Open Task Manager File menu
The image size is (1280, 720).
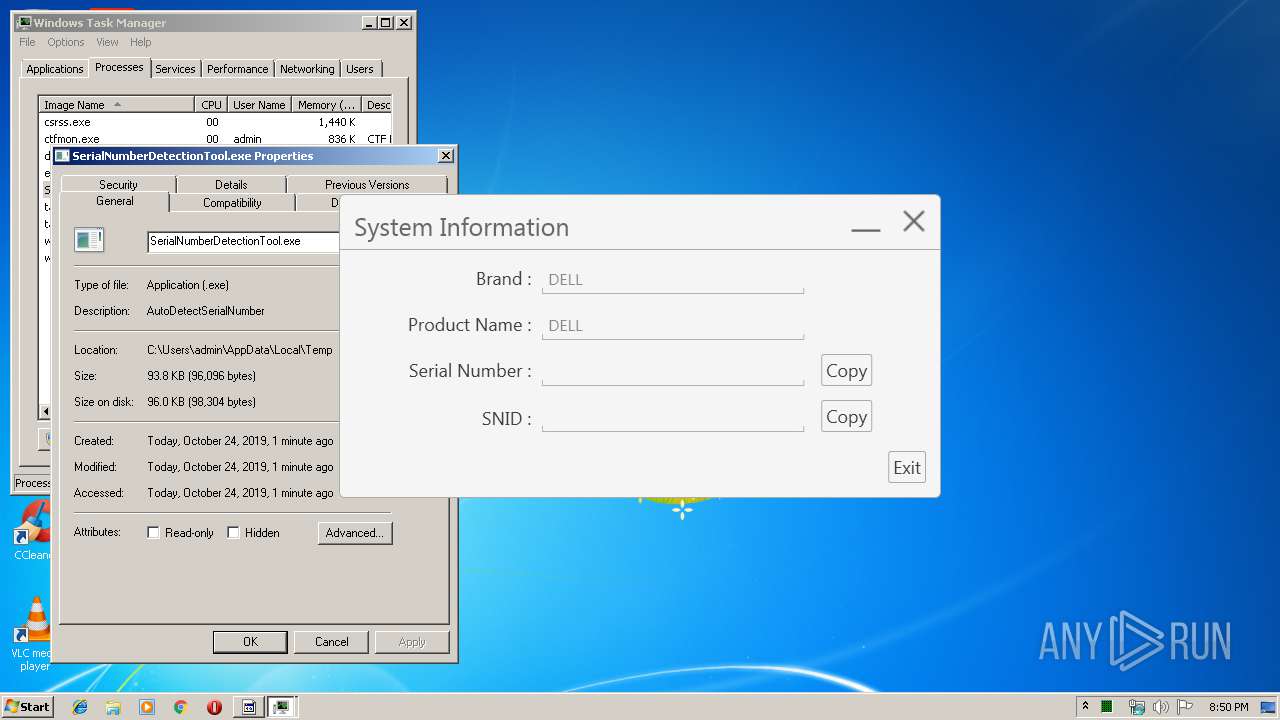point(27,42)
